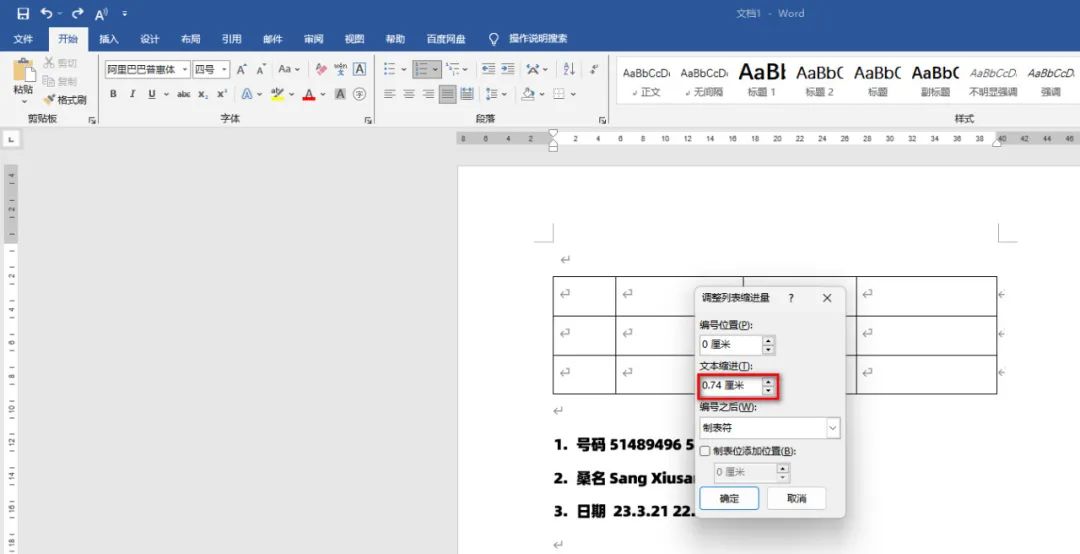Enable the 制表位添加位置 checkbox

(x=705, y=451)
